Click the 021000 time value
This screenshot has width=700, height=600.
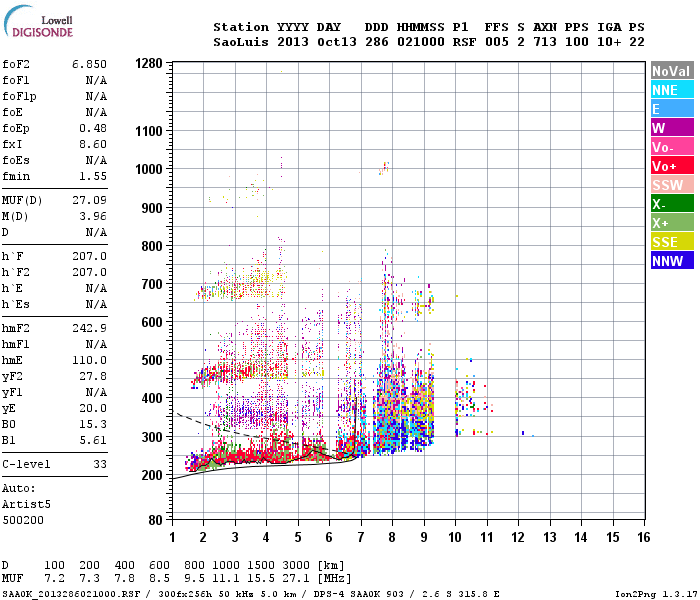tap(421, 42)
